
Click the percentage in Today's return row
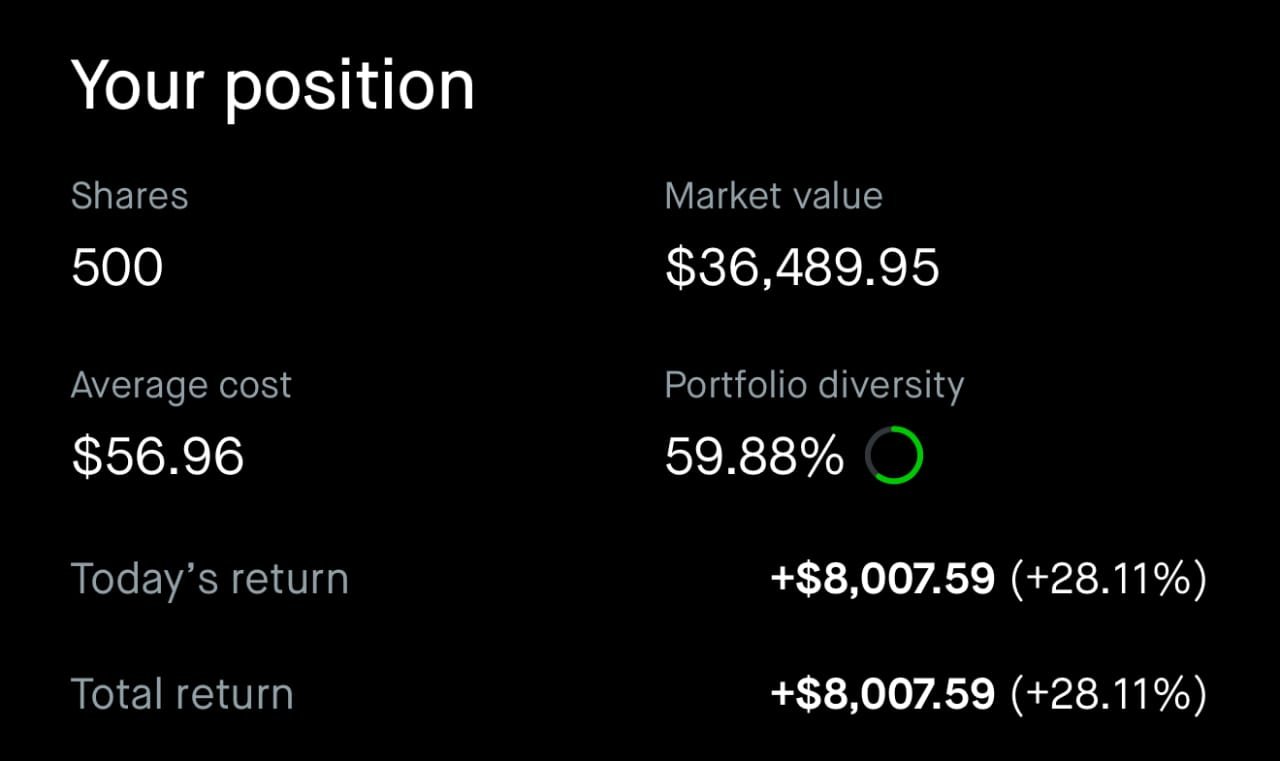click(1108, 579)
